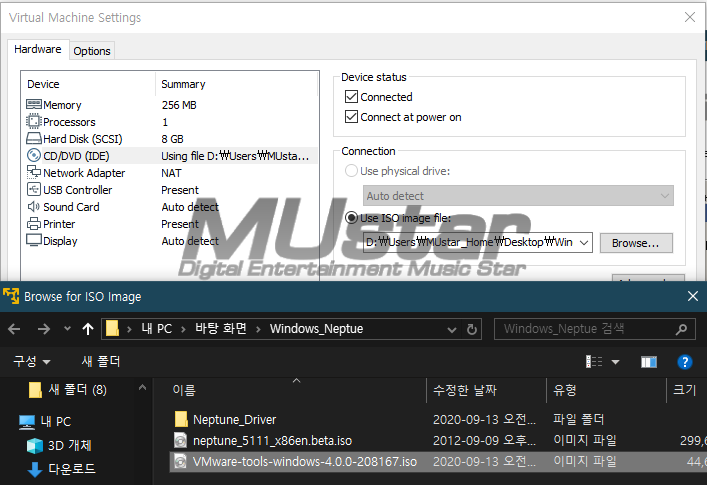Click the Hard Disk 8 GB summary value
The height and width of the screenshot is (485, 707).
[172, 139]
